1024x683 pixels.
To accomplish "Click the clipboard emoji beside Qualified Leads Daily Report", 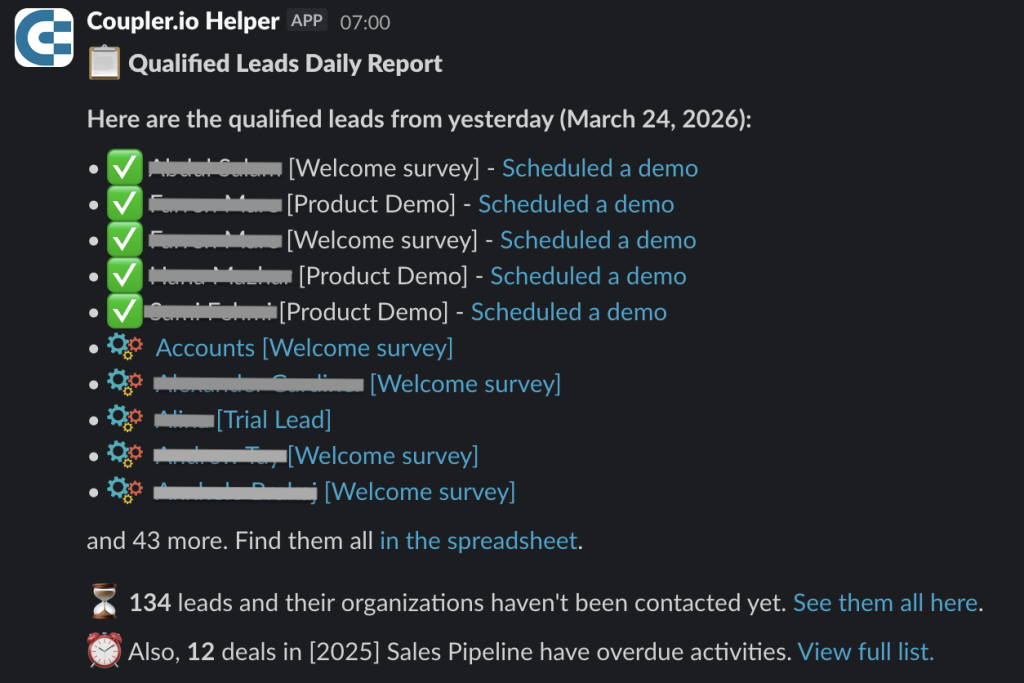I will pos(104,63).
